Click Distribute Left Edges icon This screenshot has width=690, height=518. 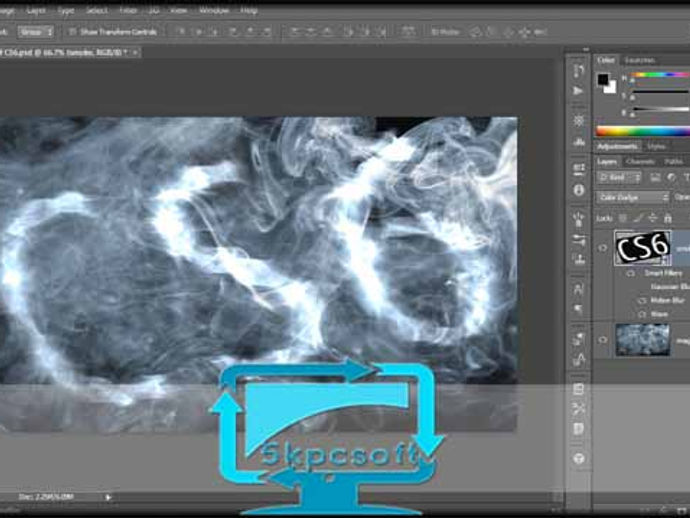pos(348,32)
